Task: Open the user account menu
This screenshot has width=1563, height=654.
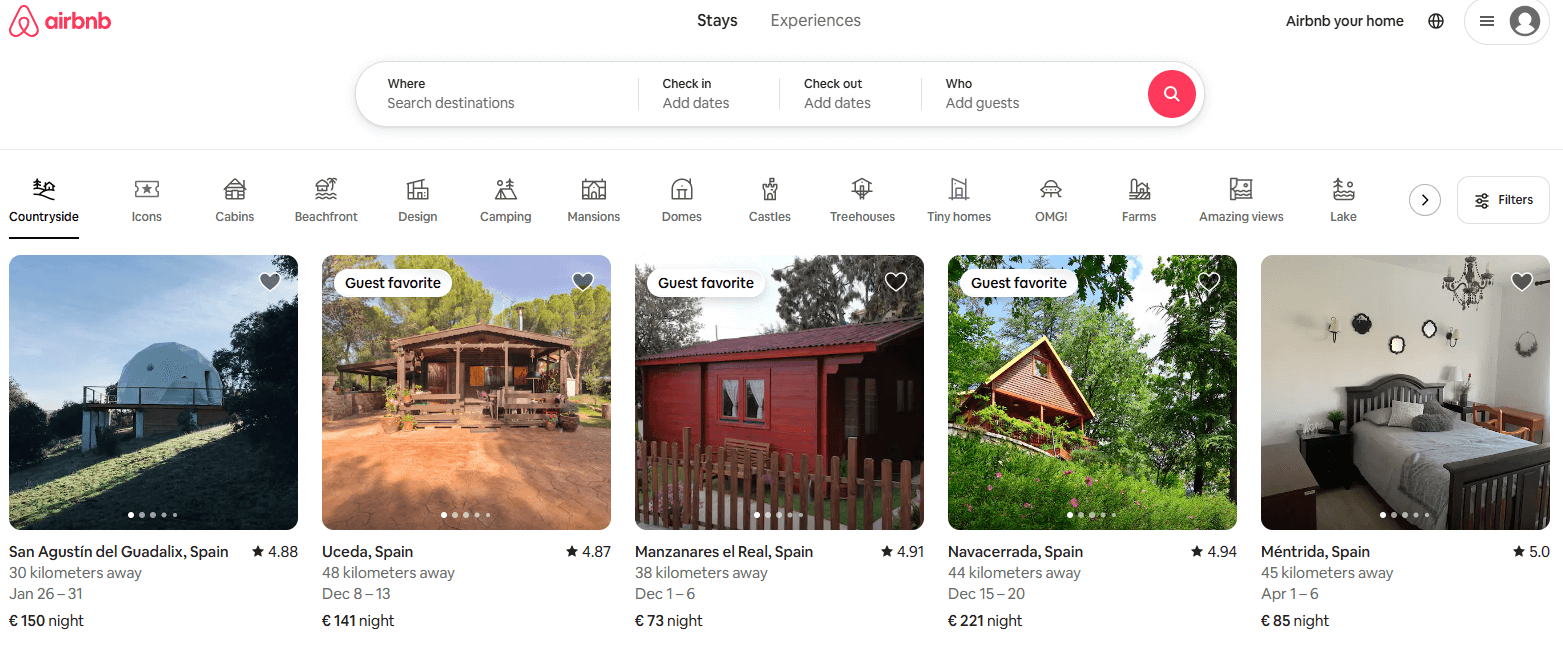Action: pos(1507,21)
